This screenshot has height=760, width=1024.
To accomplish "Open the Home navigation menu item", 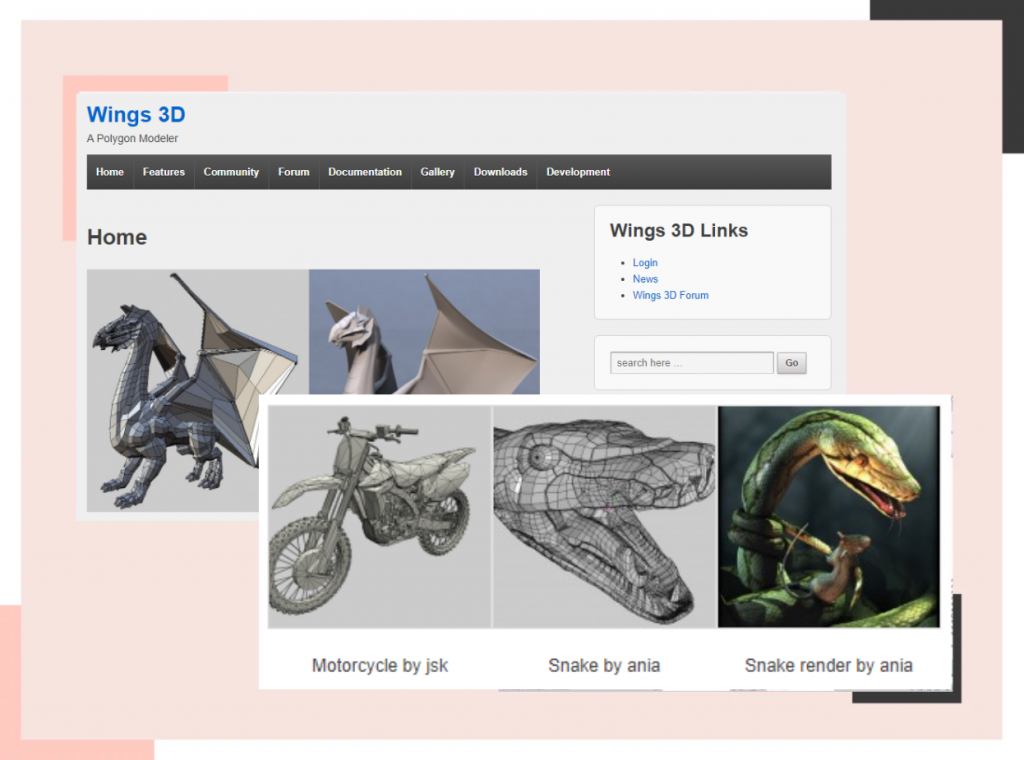I will [109, 172].
